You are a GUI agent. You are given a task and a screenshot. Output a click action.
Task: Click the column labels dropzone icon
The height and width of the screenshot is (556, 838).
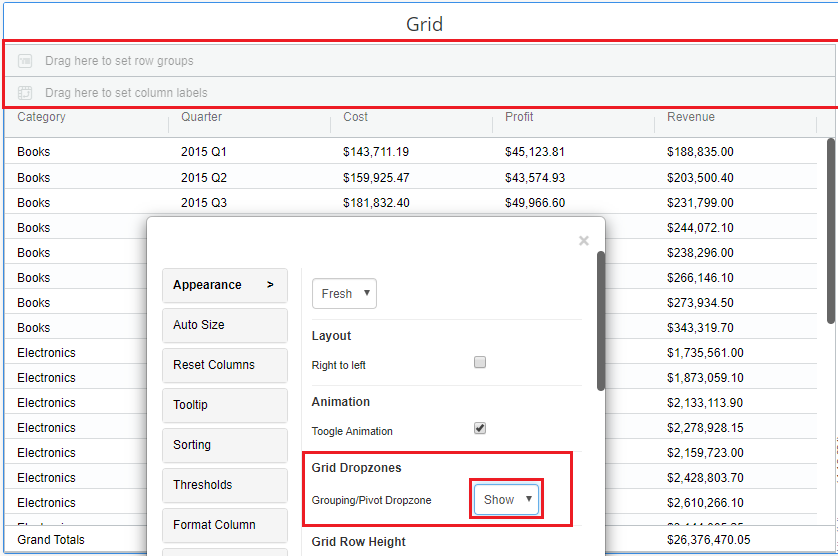click(25, 93)
